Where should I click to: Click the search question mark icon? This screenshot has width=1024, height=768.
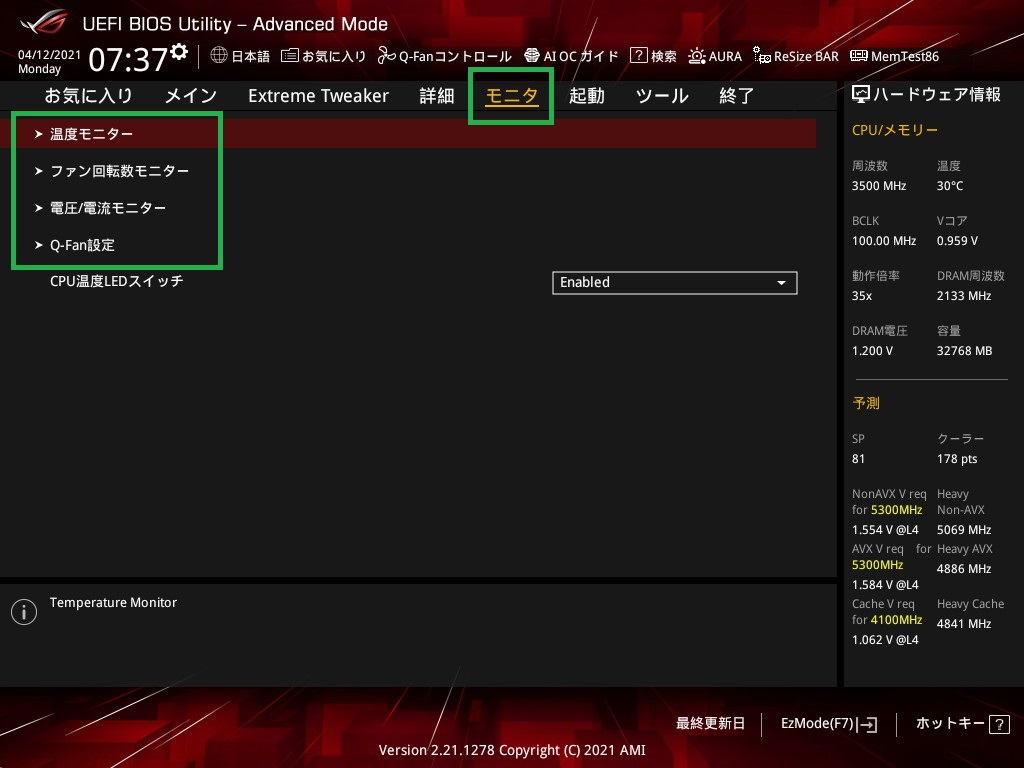(x=638, y=56)
